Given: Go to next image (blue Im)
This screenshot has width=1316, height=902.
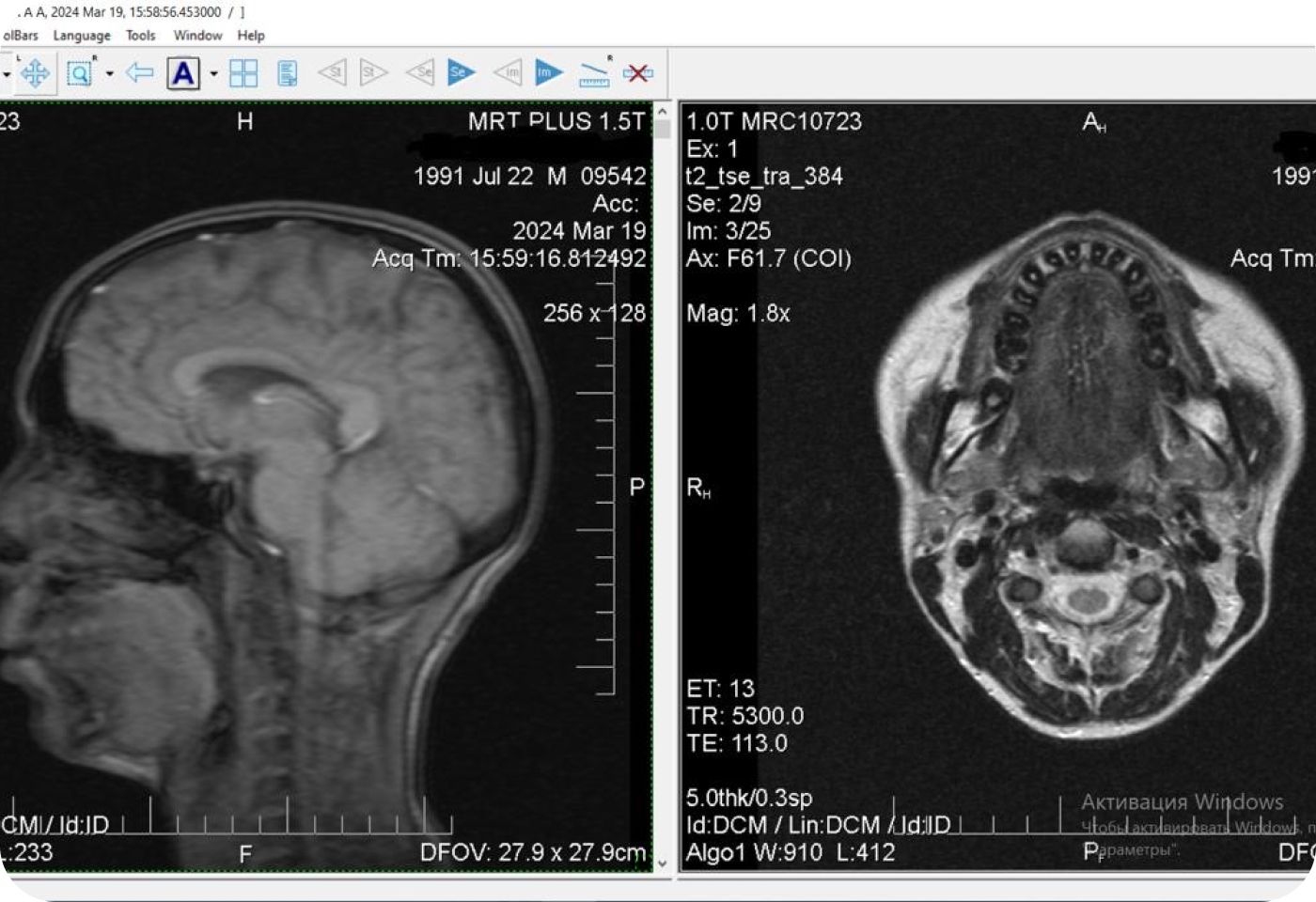Looking at the screenshot, I should pos(549,72).
